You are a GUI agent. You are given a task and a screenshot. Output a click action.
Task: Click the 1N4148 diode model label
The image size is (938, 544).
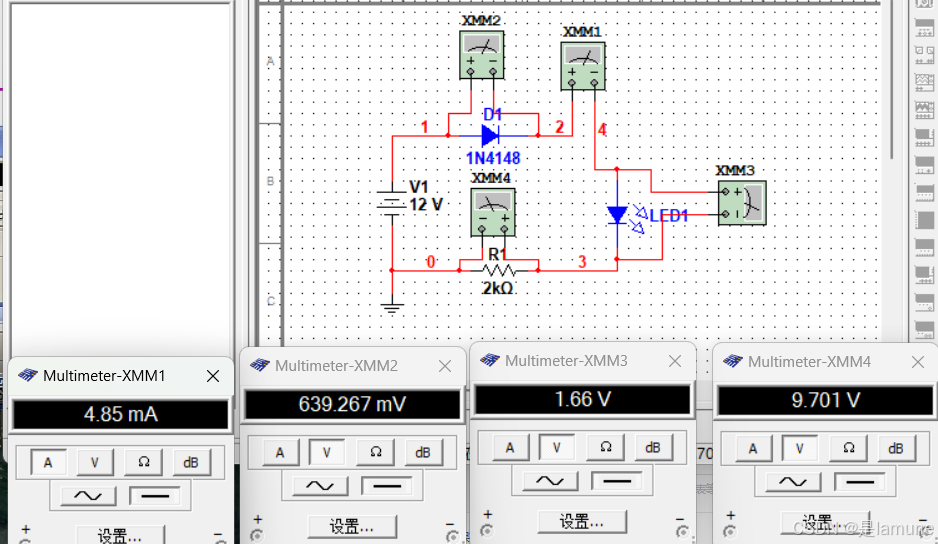493,159
